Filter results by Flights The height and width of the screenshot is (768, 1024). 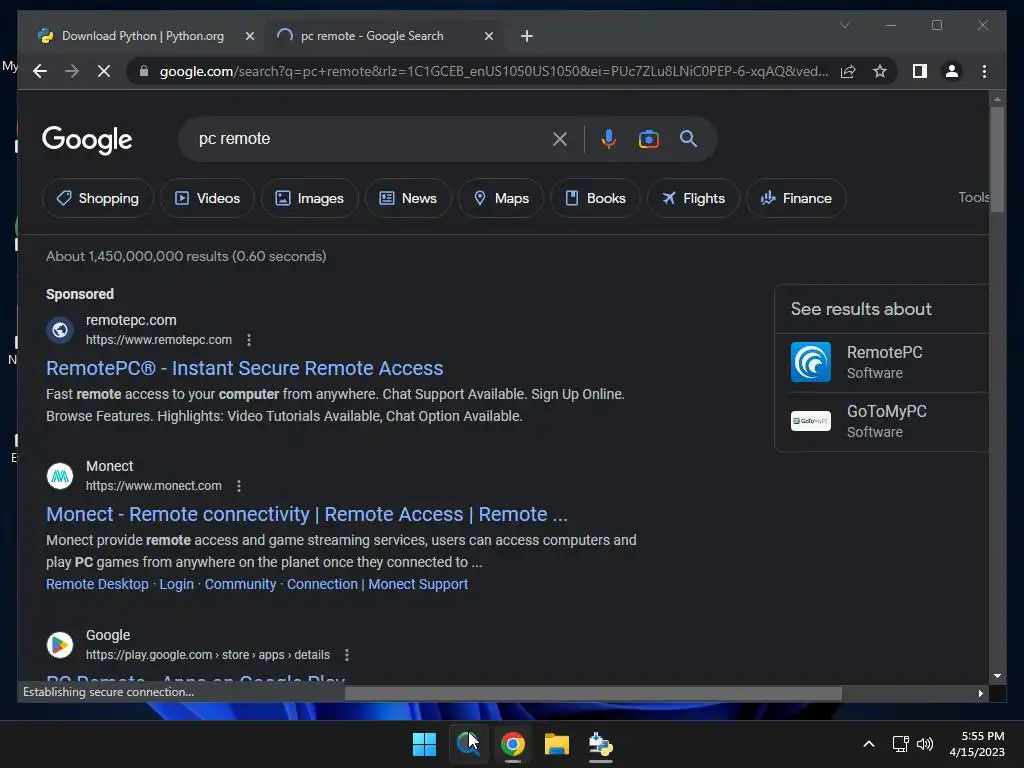coord(693,198)
